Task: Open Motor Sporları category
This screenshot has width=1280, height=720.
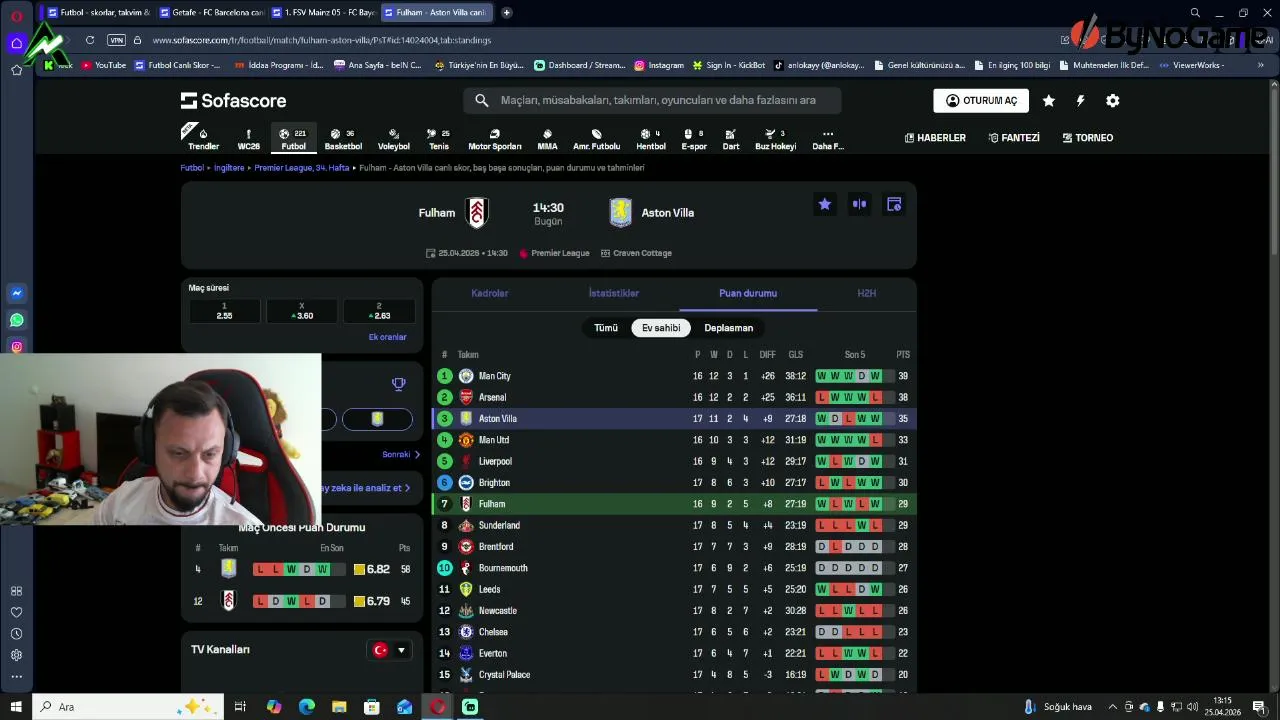Action: coord(495,139)
